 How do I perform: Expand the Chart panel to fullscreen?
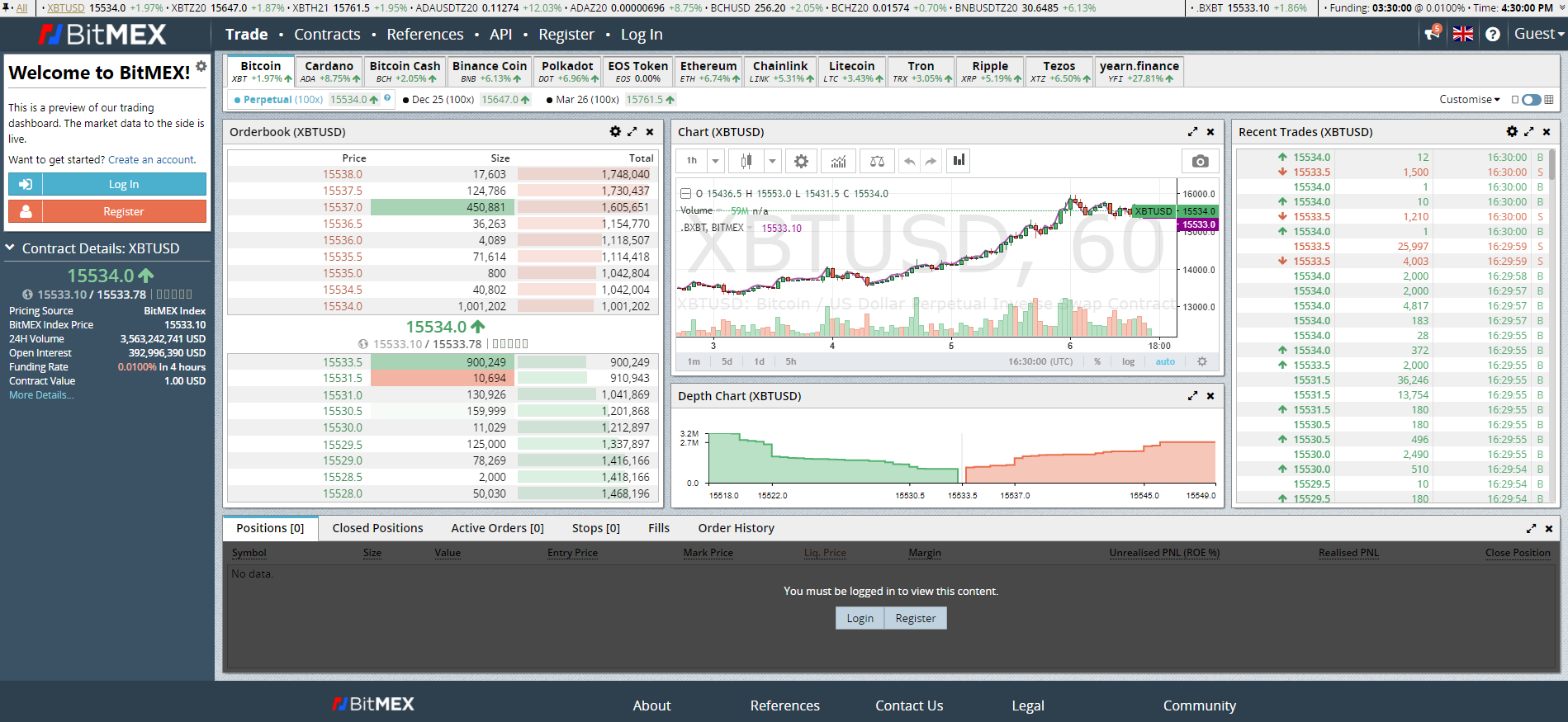pos(1192,132)
